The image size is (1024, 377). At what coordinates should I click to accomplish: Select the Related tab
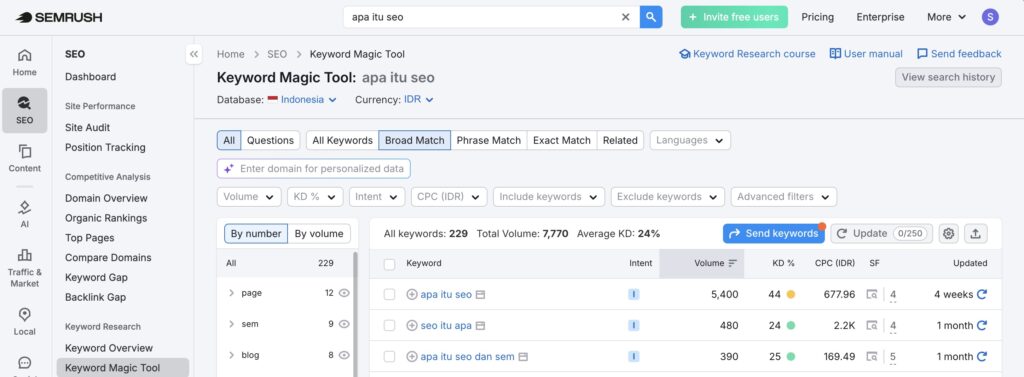click(x=620, y=140)
